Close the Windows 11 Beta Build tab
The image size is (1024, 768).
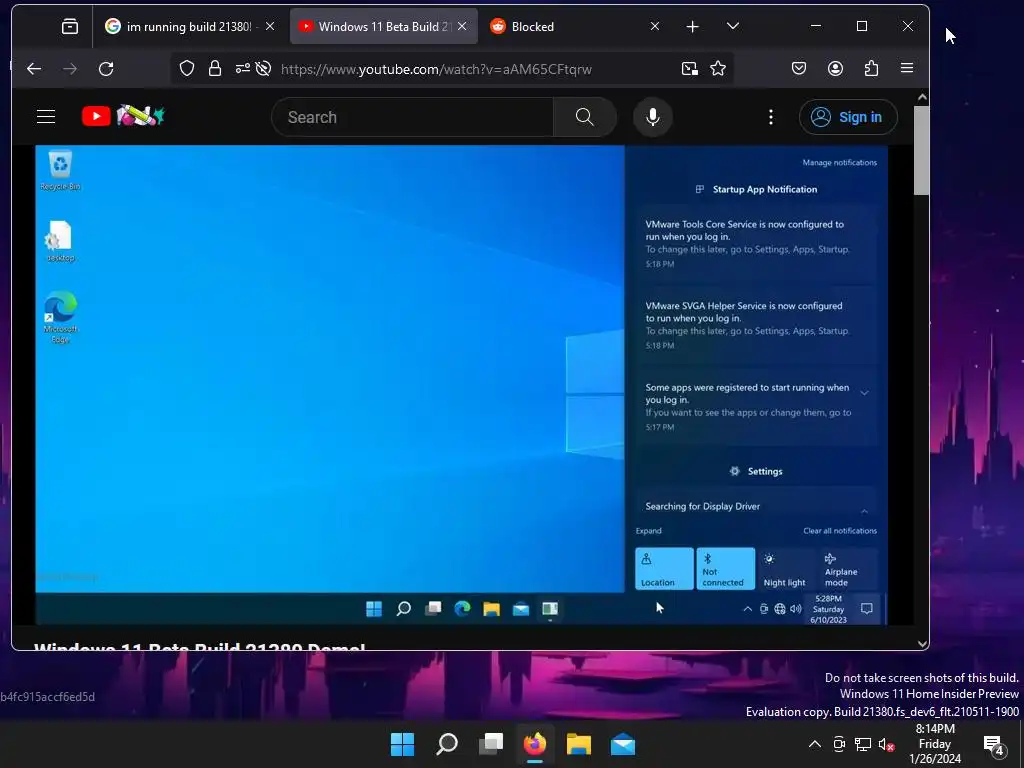(462, 26)
